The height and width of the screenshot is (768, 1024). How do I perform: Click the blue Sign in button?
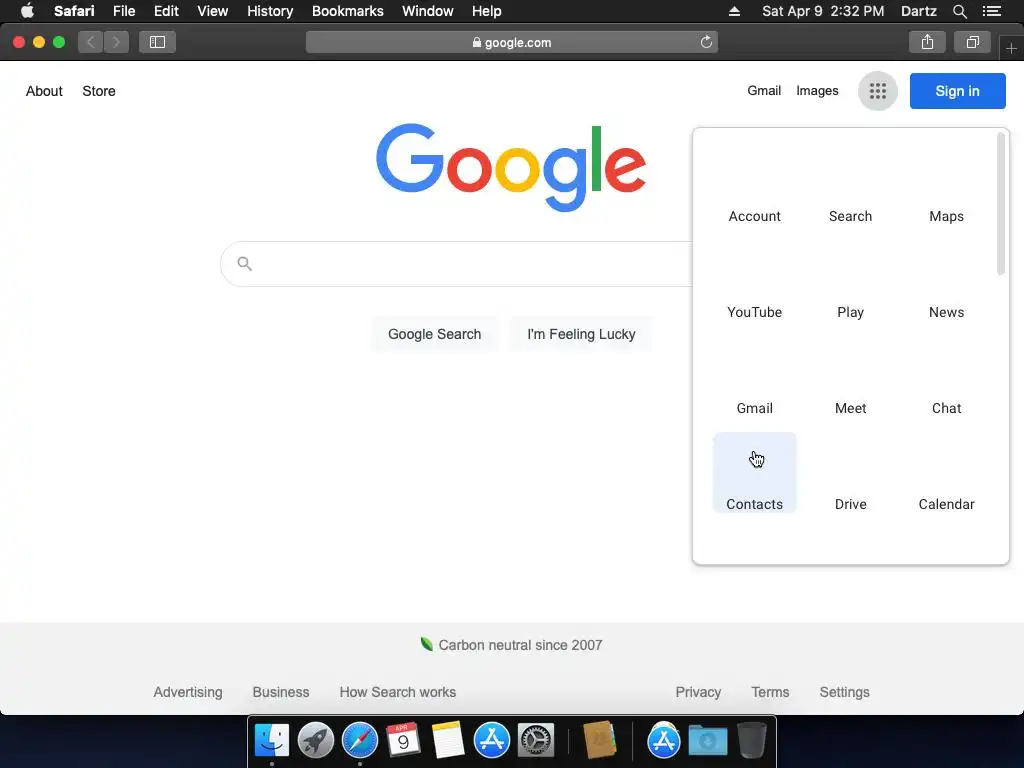(x=957, y=91)
